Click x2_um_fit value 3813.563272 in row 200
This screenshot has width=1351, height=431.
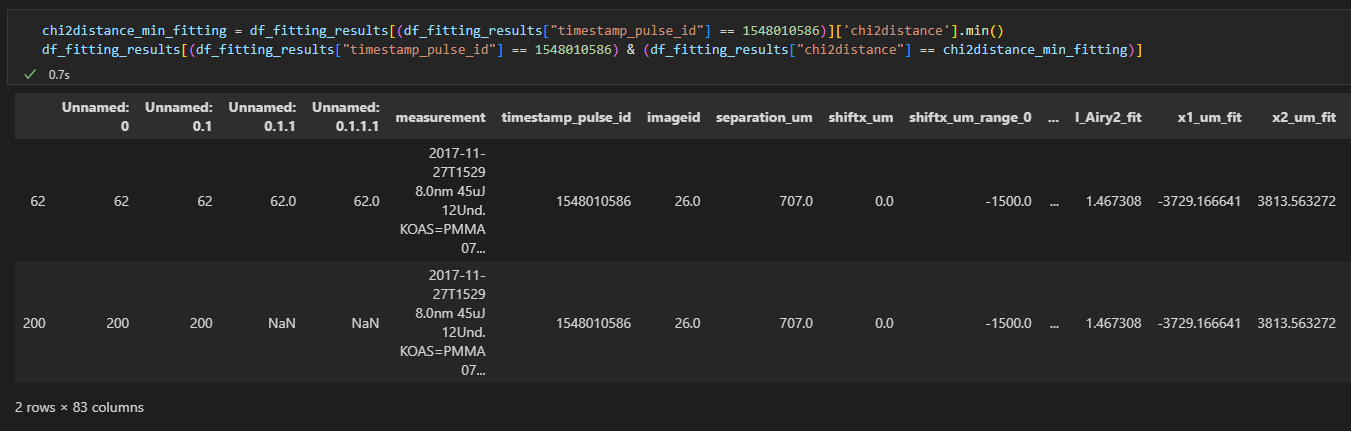(1297, 323)
